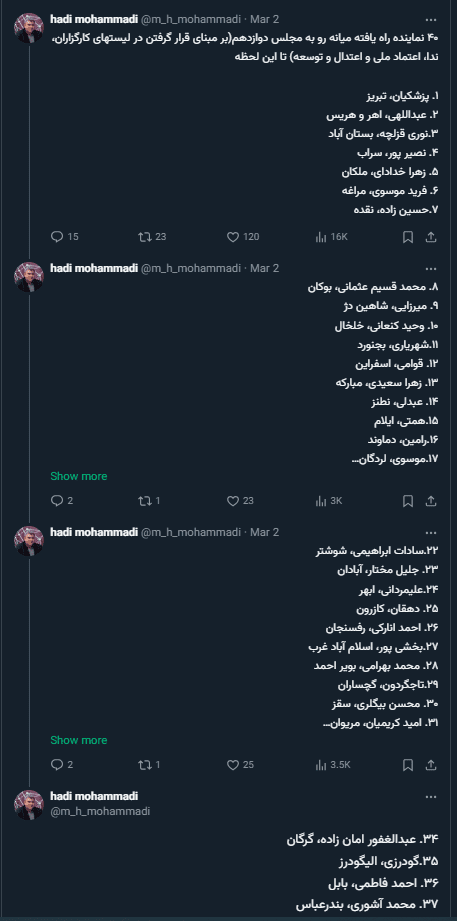This screenshot has width=457, height=921.
Task: Open the profile avatar on the second tweet
Action: tap(29, 277)
